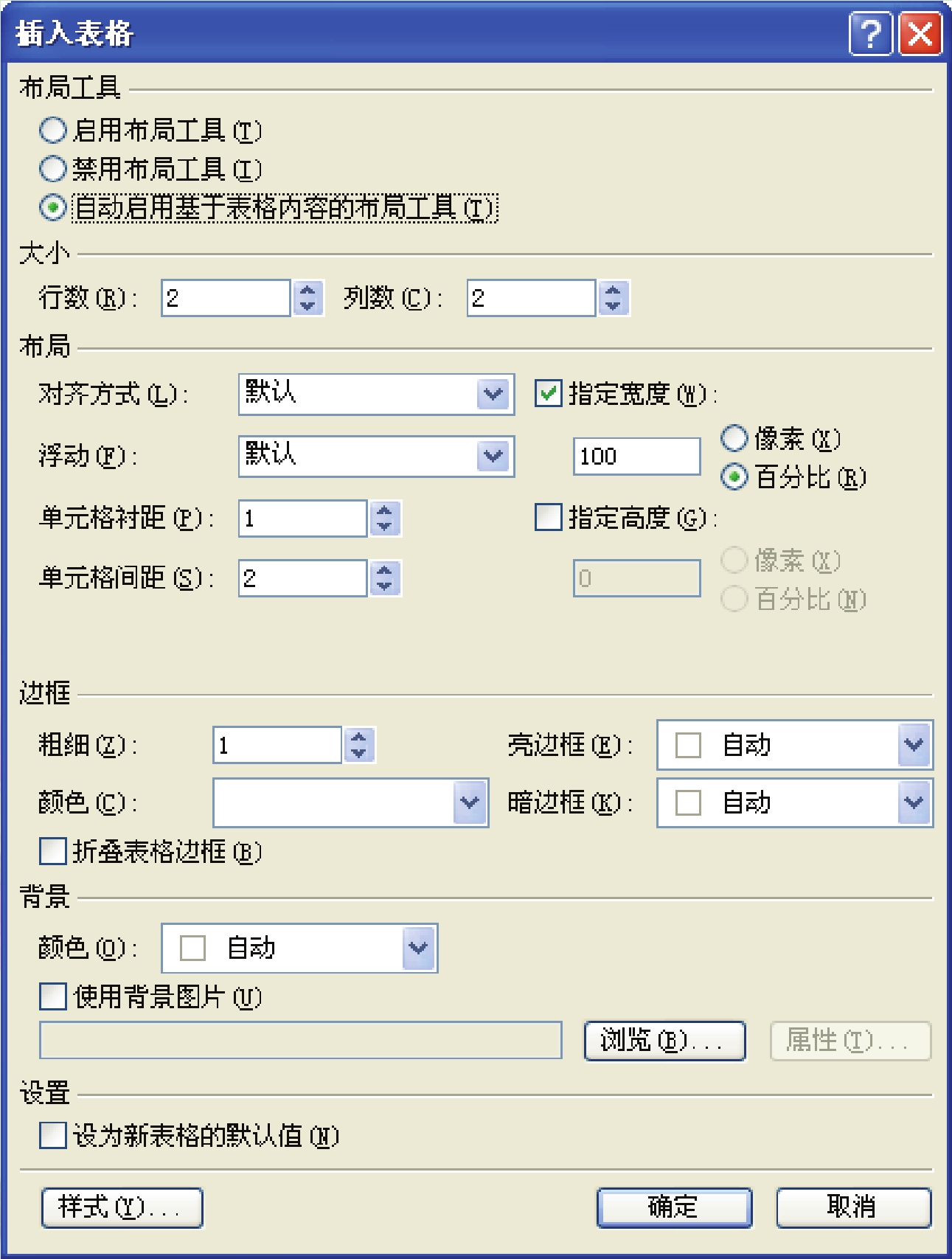
Task: Increase cell padding using its up arrow
Action: click(x=385, y=510)
